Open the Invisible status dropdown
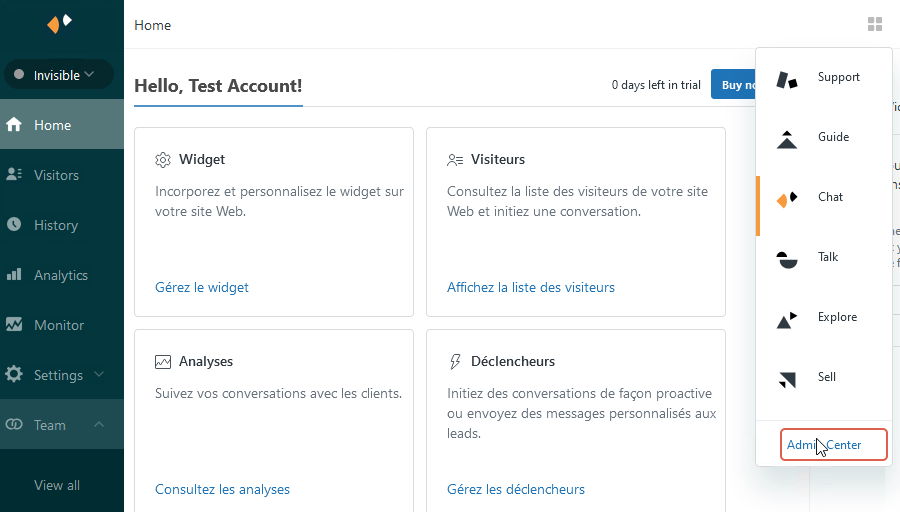The image size is (900, 512). [58, 75]
